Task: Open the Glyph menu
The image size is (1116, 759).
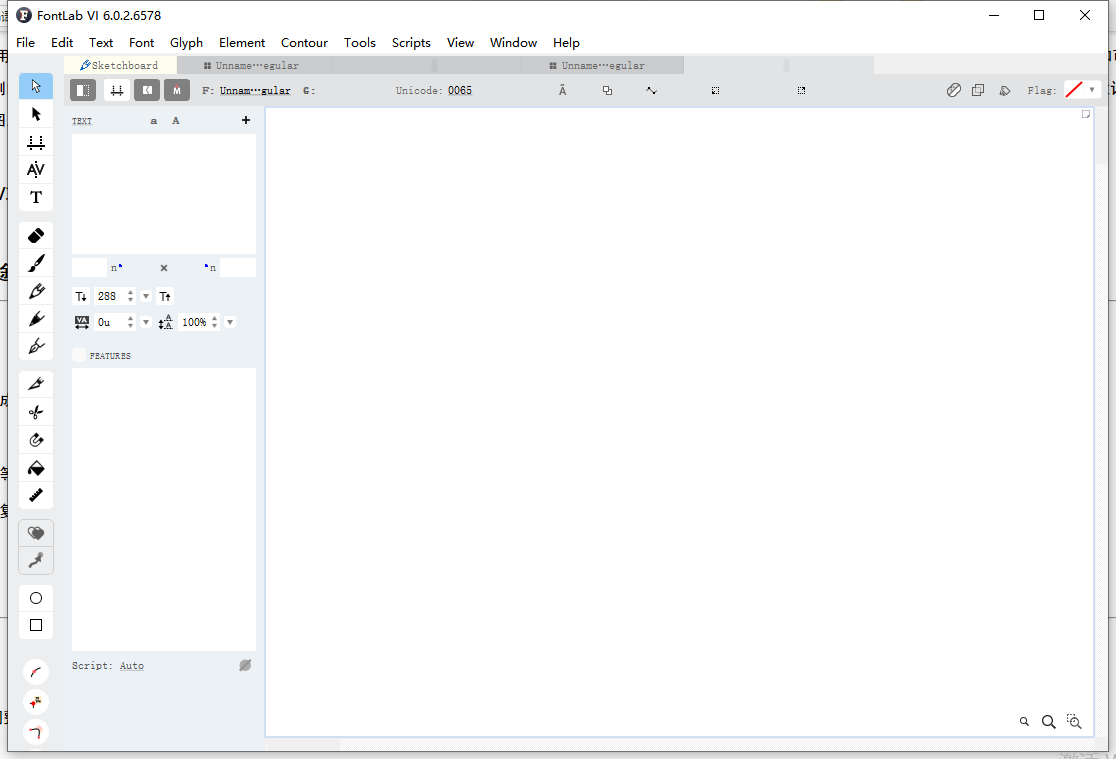Action: point(186,43)
